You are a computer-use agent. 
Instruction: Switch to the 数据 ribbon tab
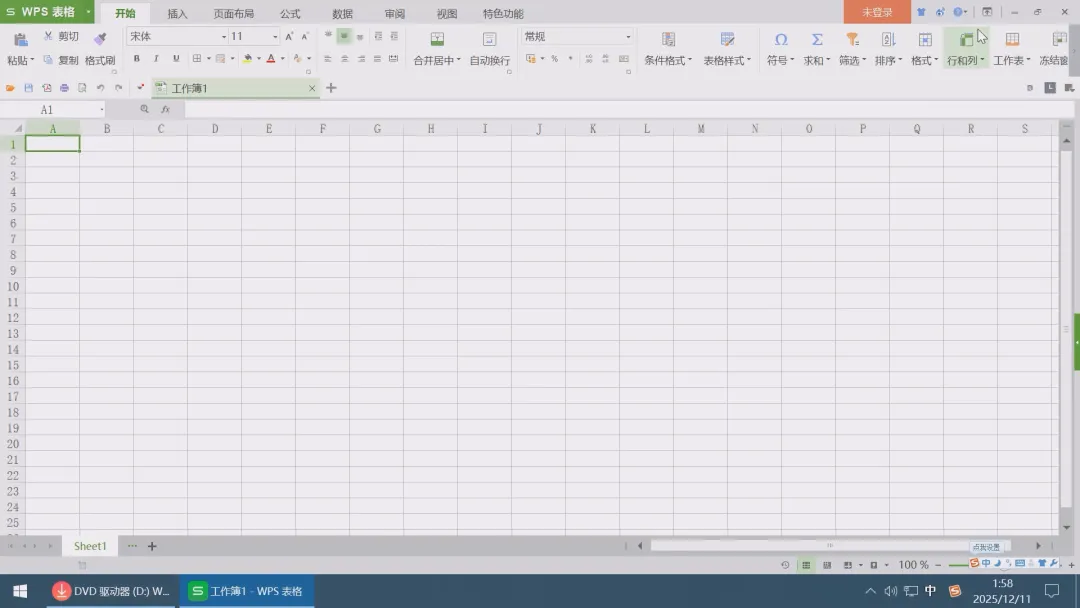pyautogui.click(x=342, y=14)
